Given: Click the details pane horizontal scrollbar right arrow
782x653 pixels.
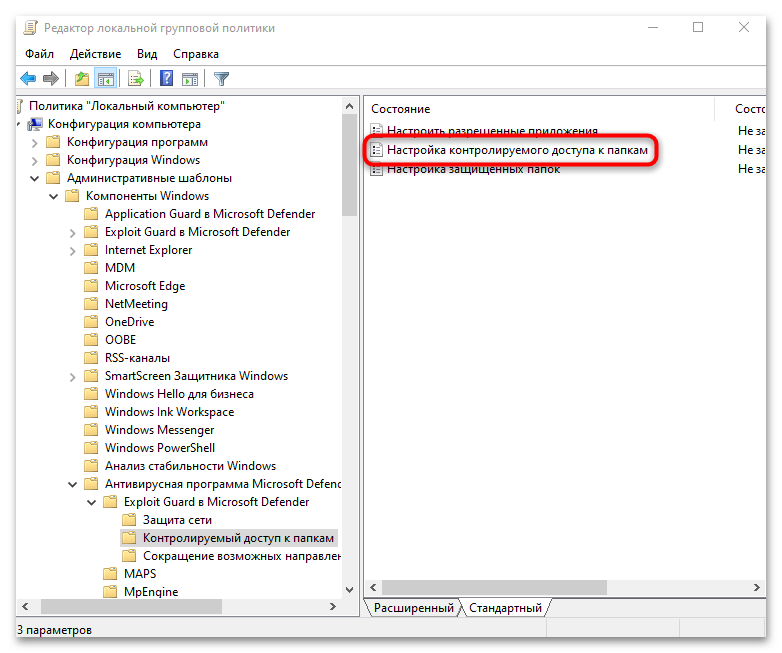Looking at the screenshot, I should coord(757,587).
